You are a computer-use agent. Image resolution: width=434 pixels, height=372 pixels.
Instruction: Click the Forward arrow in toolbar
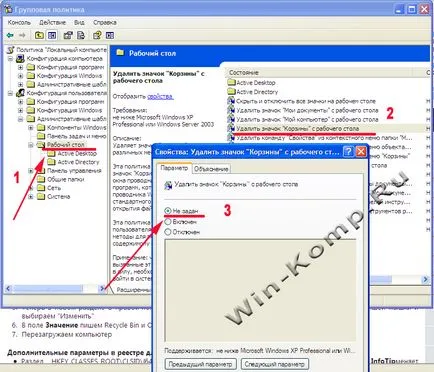click(x=22, y=35)
